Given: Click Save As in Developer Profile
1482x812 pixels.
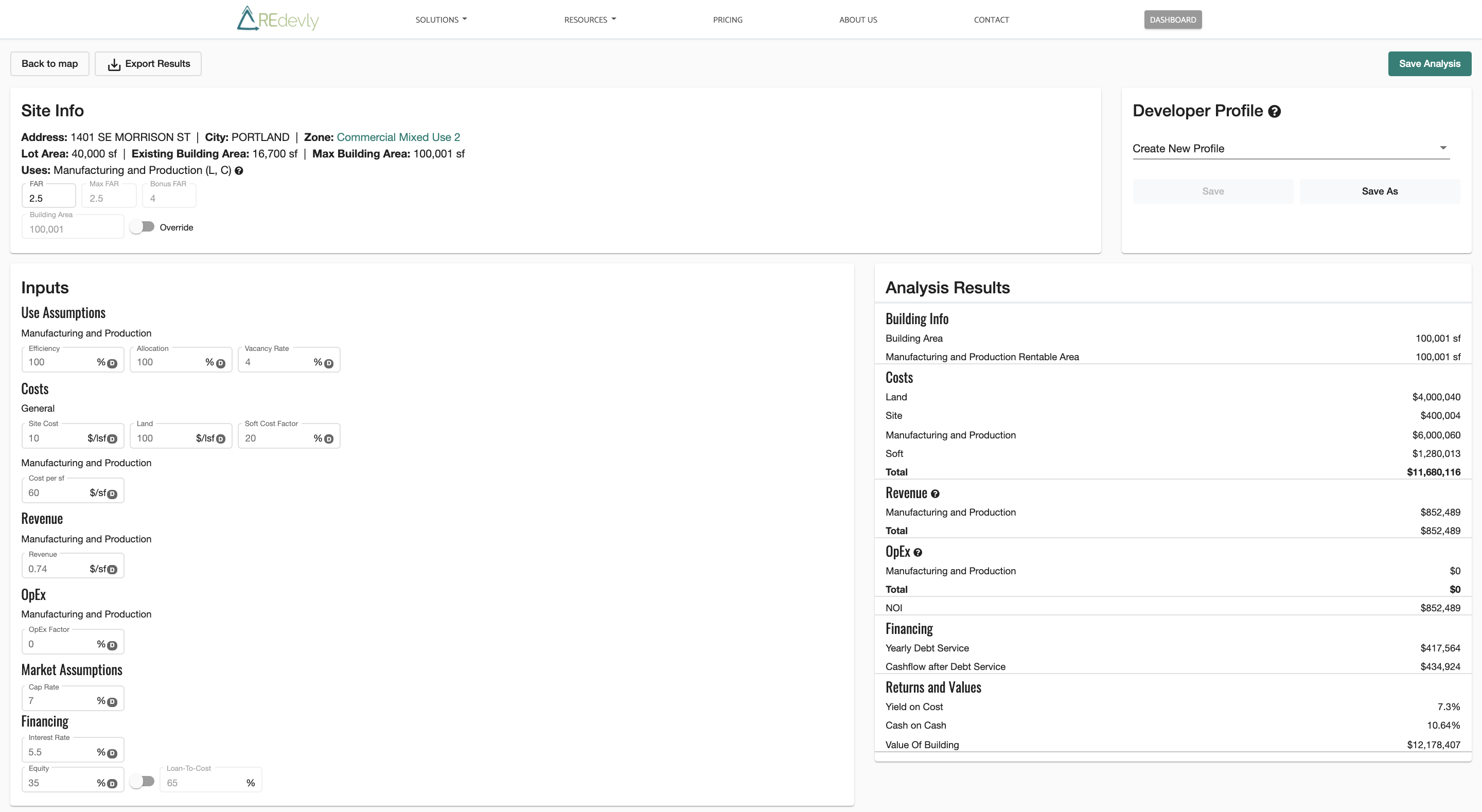Looking at the screenshot, I should [1380, 191].
